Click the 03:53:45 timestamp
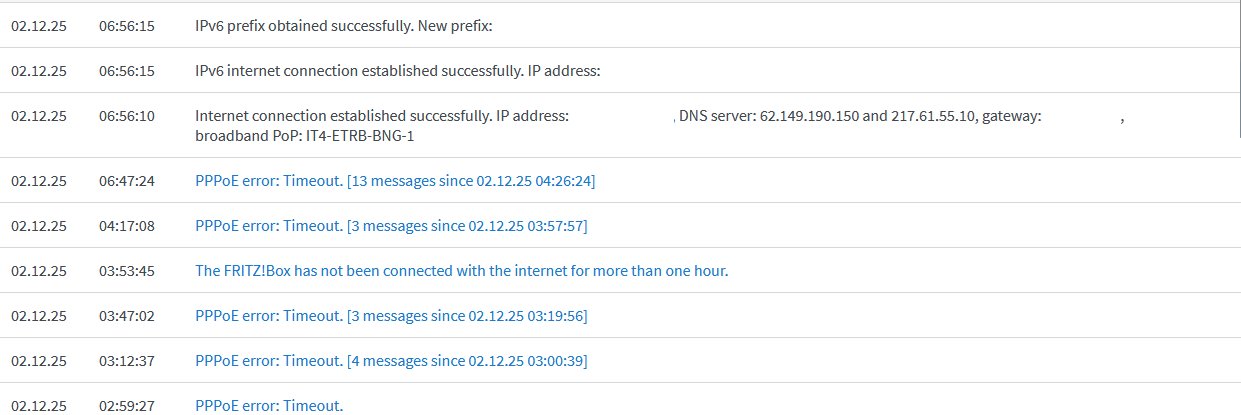1241x415 pixels. pyautogui.click(x=127, y=271)
